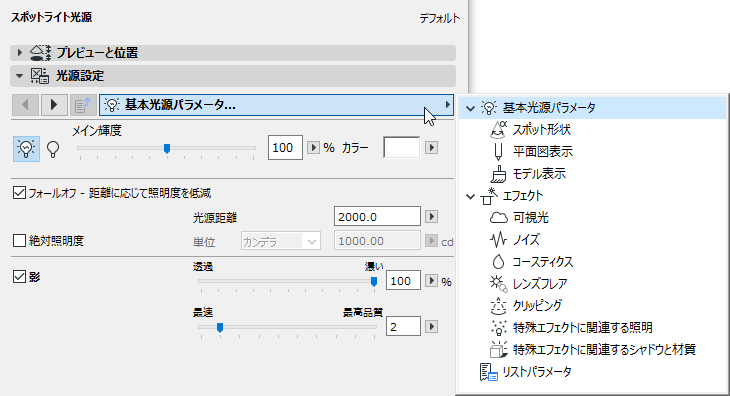Click the レンズフレア sun icon
730x396 pixels.
pos(498,283)
